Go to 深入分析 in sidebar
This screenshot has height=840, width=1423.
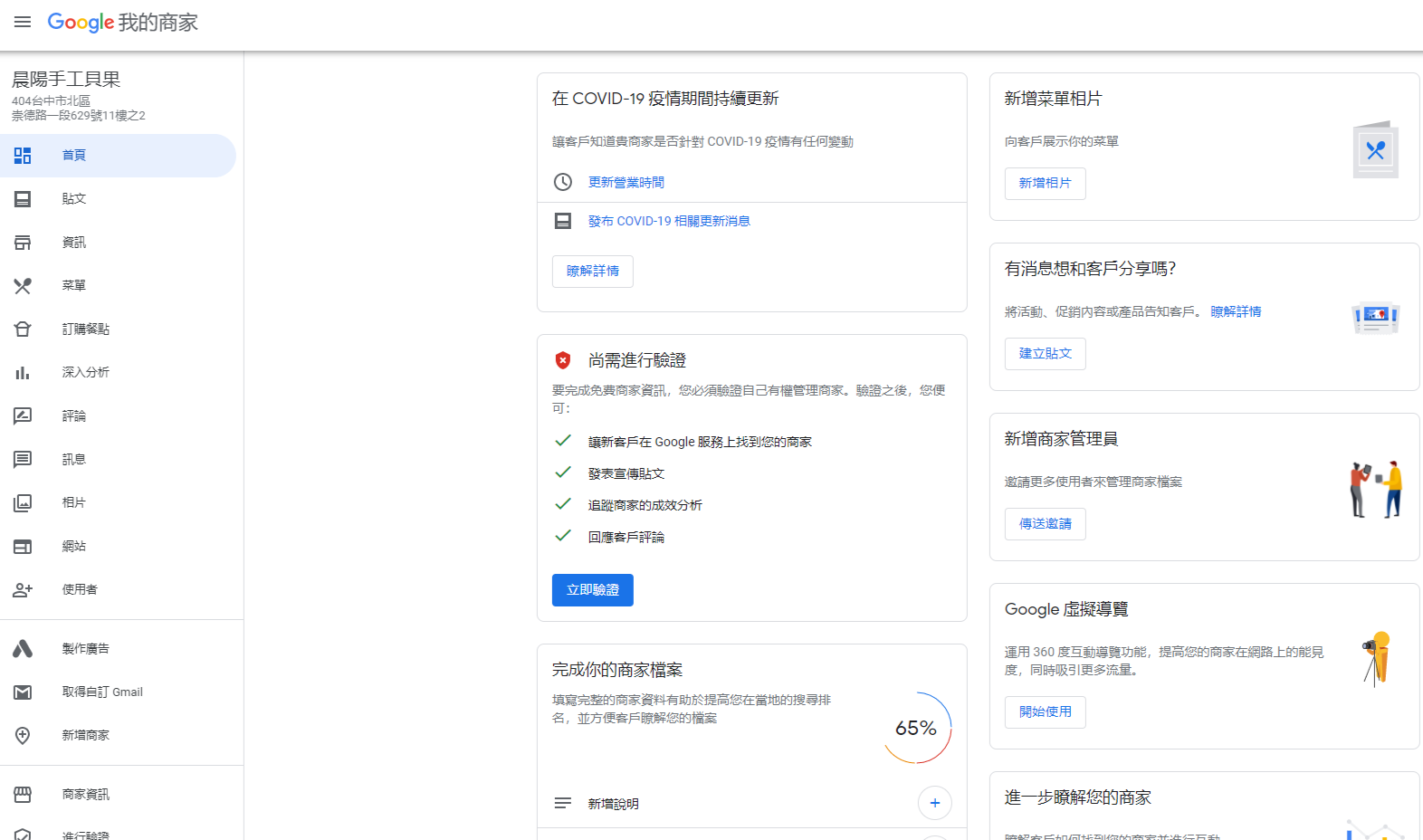(x=86, y=373)
